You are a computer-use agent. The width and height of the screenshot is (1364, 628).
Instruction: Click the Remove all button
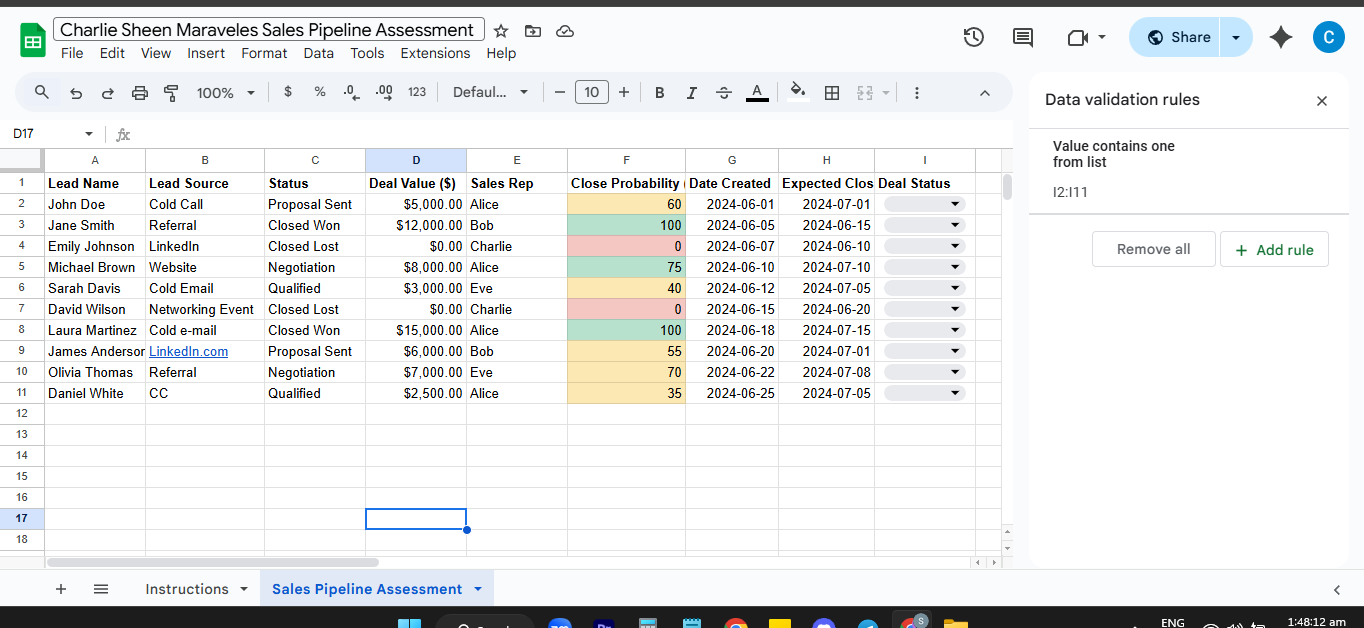coord(1154,249)
